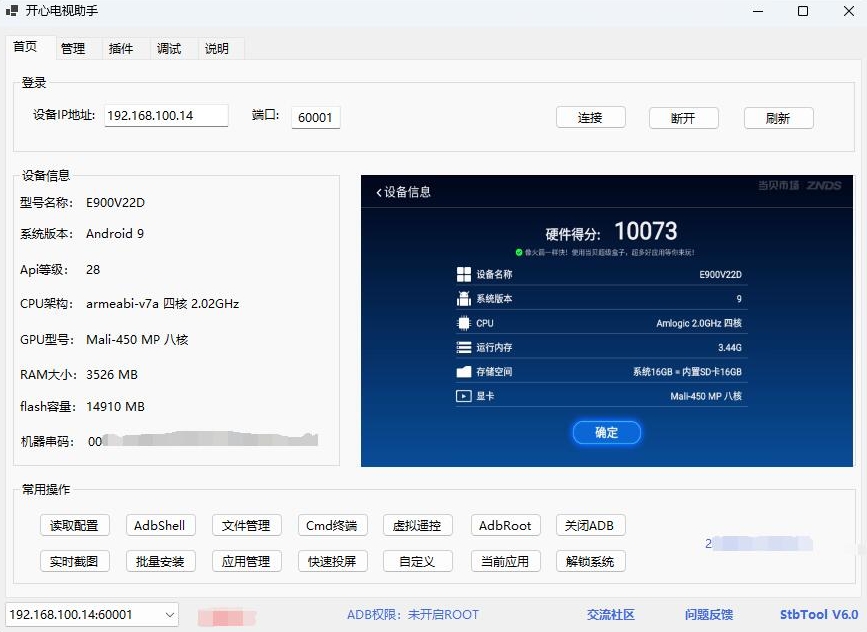Start 快速投屏 screen casting
The height and width of the screenshot is (632, 867).
click(332, 561)
